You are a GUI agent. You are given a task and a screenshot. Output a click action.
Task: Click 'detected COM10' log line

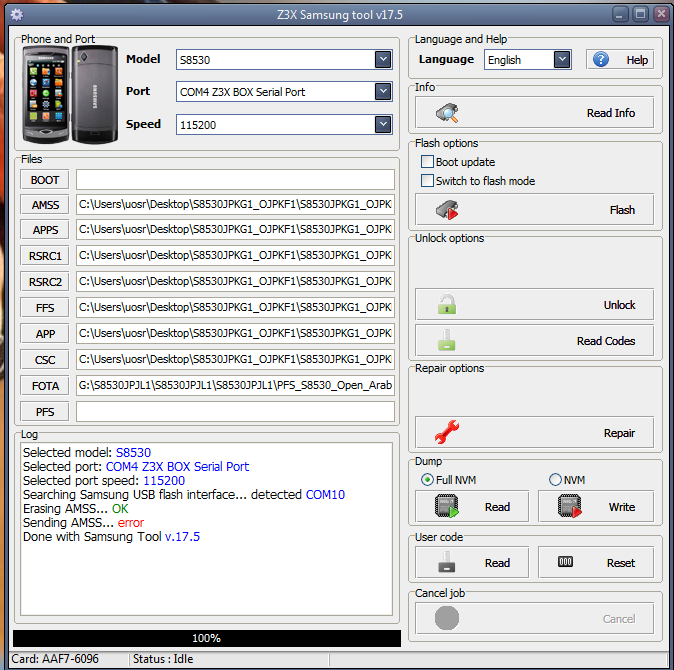(297, 495)
